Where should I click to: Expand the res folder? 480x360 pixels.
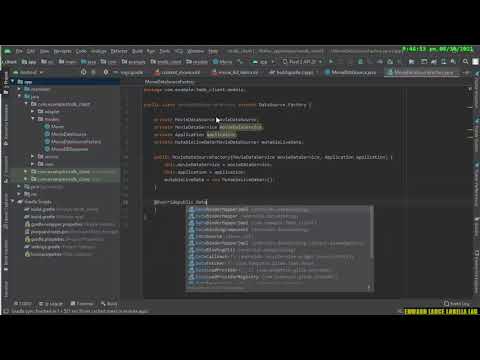(19, 194)
